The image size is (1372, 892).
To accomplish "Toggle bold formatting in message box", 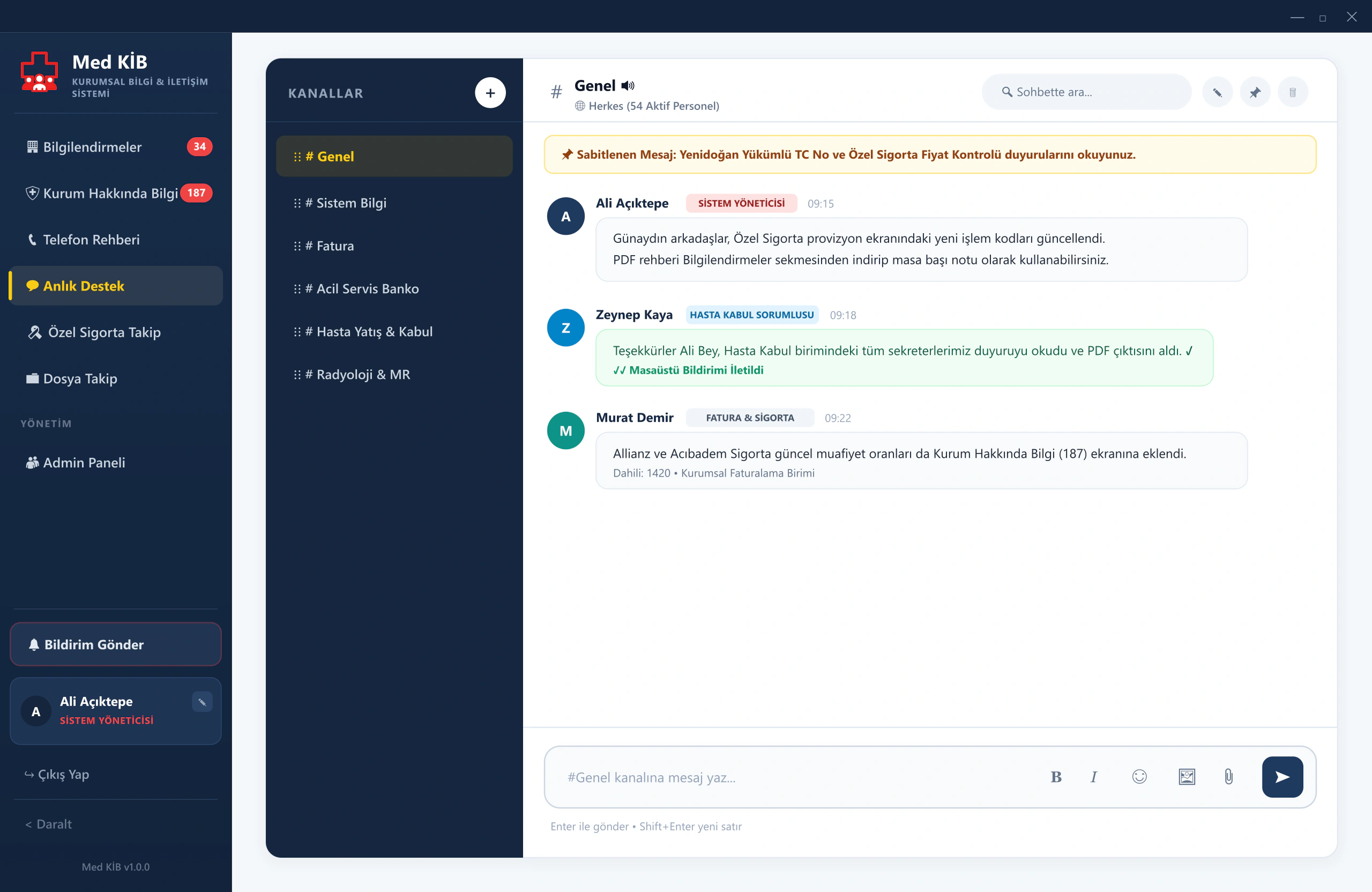I will [x=1055, y=777].
